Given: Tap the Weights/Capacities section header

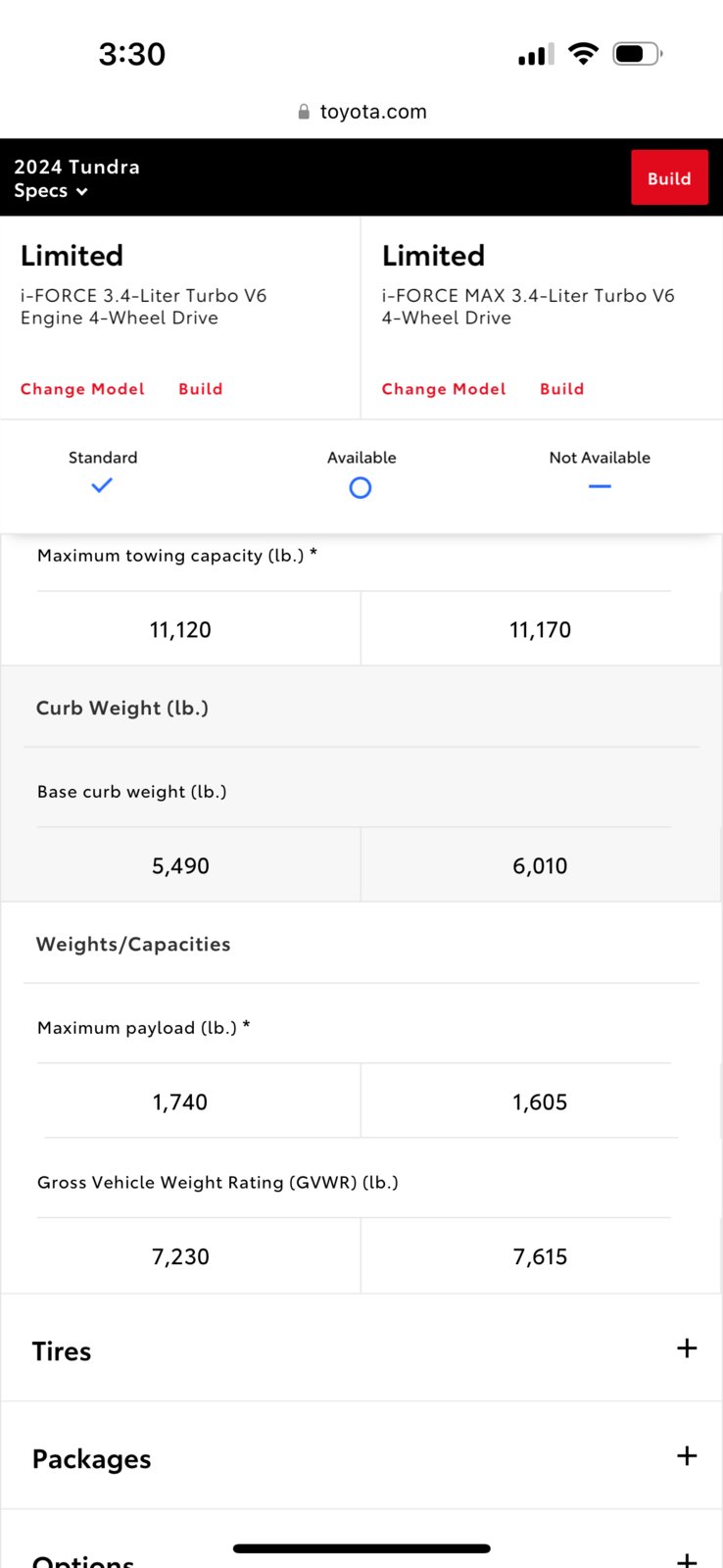Looking at the screenshot, I should 133,944.
